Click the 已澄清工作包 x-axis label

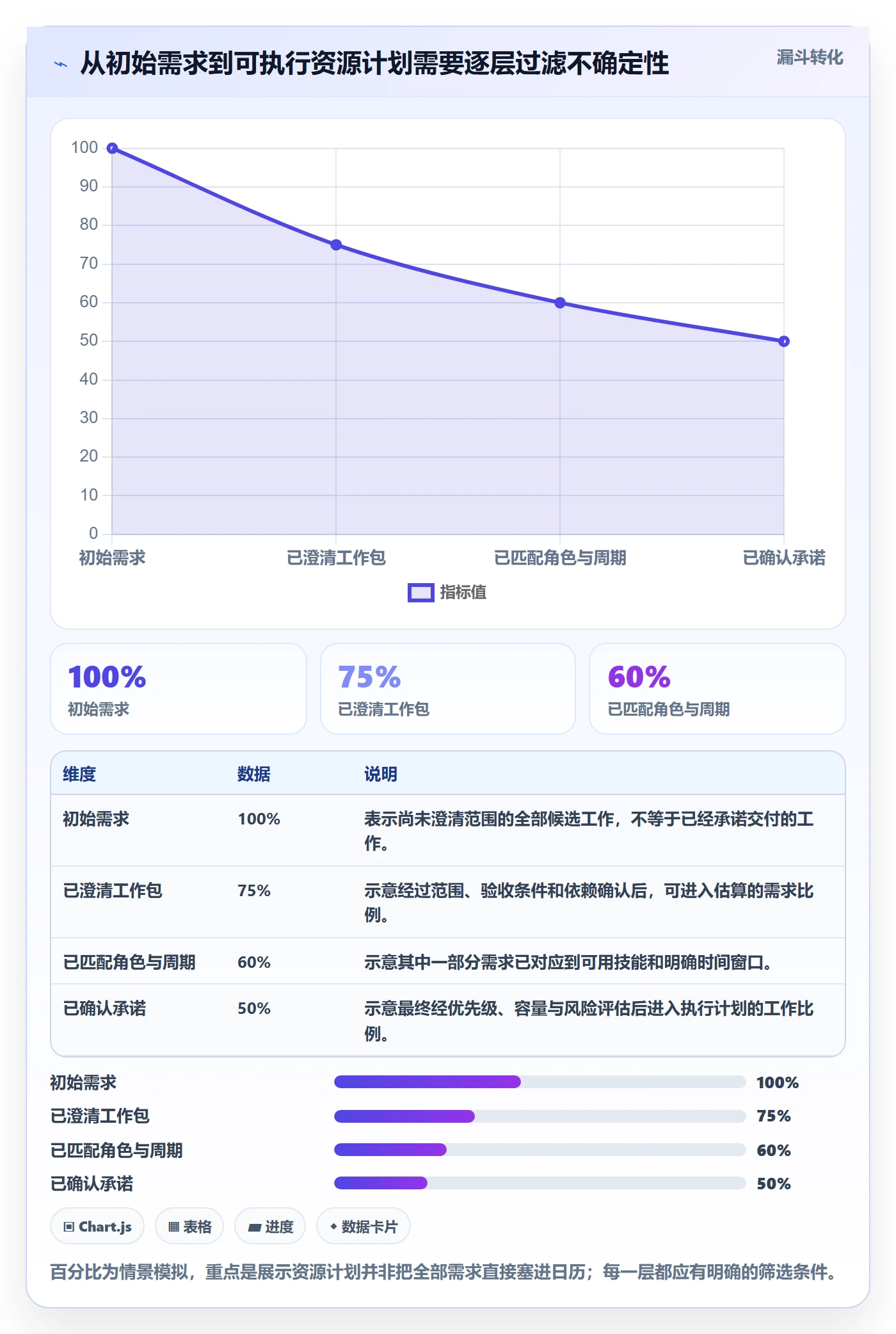[x=336, y=558]
